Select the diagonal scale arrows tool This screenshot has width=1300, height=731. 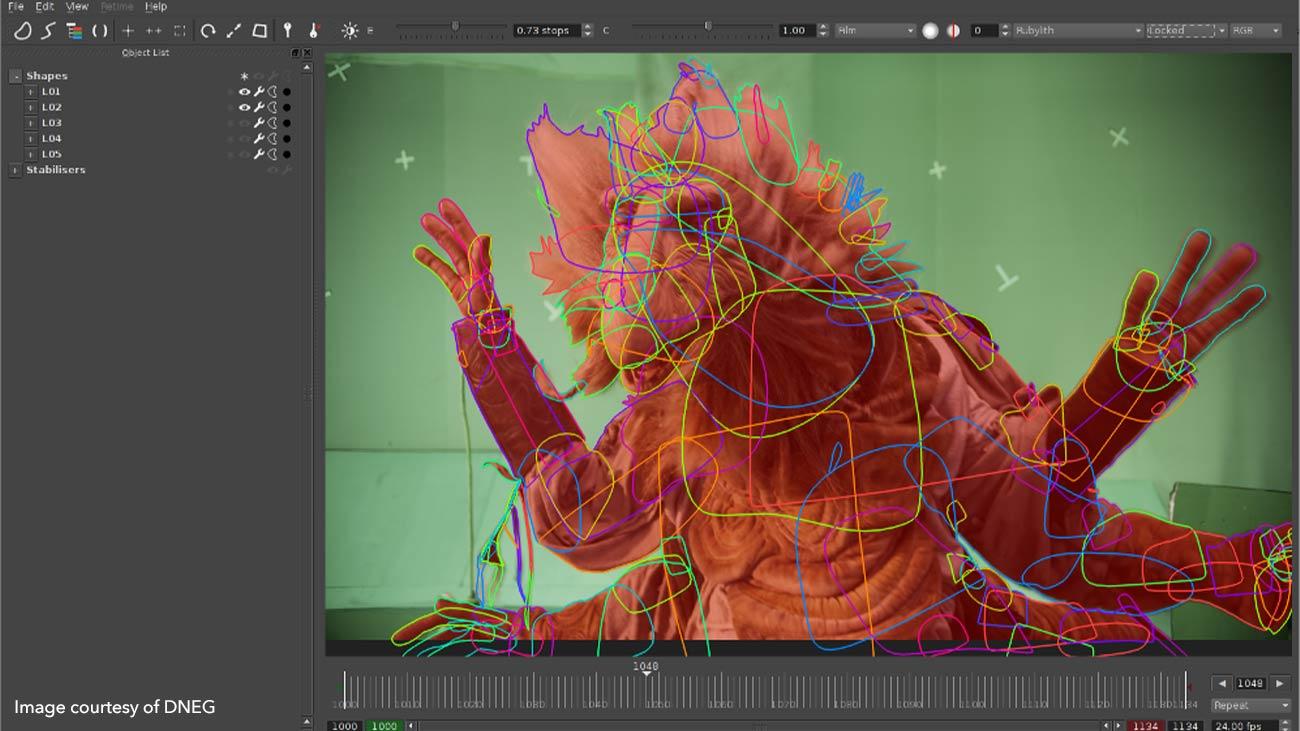pos(234,31)
